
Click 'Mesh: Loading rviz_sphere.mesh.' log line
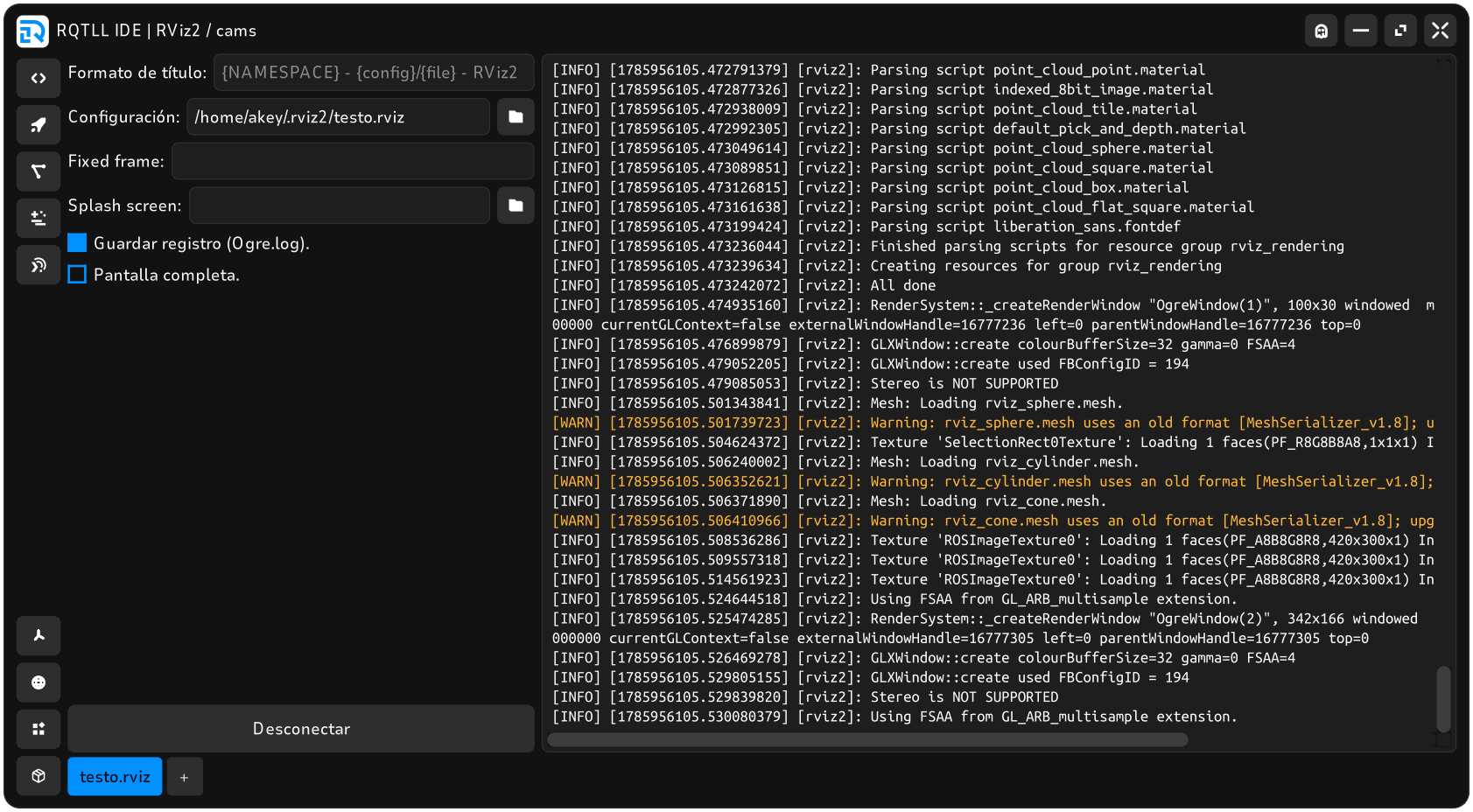(837, 403)
